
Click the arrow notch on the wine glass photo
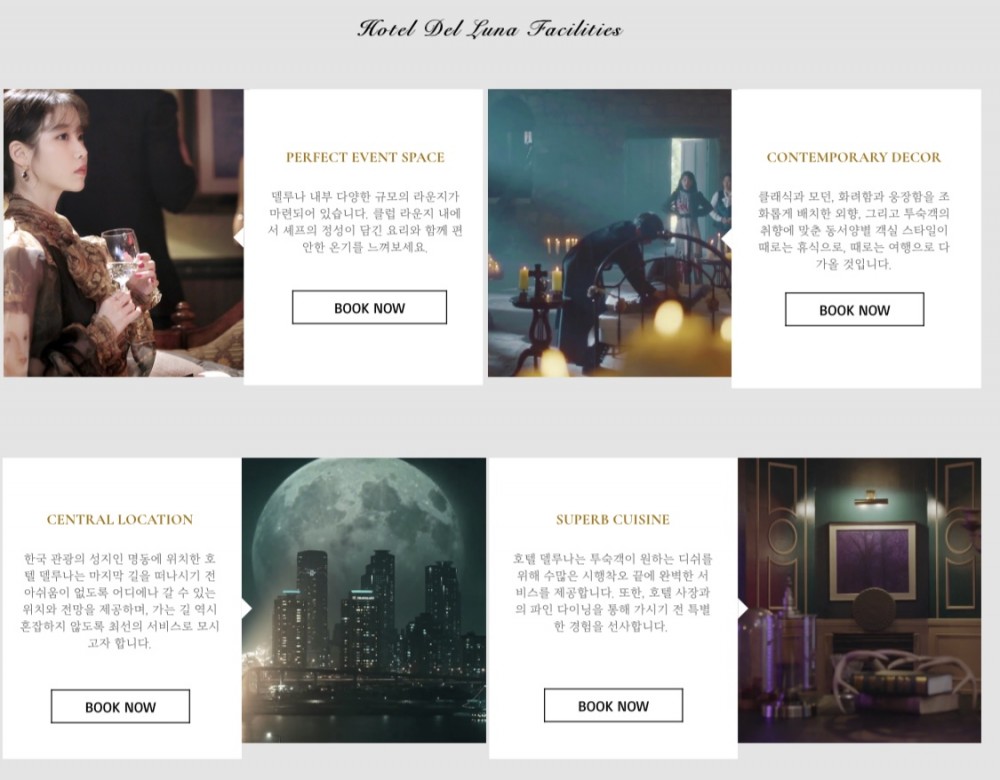point(239,237)
